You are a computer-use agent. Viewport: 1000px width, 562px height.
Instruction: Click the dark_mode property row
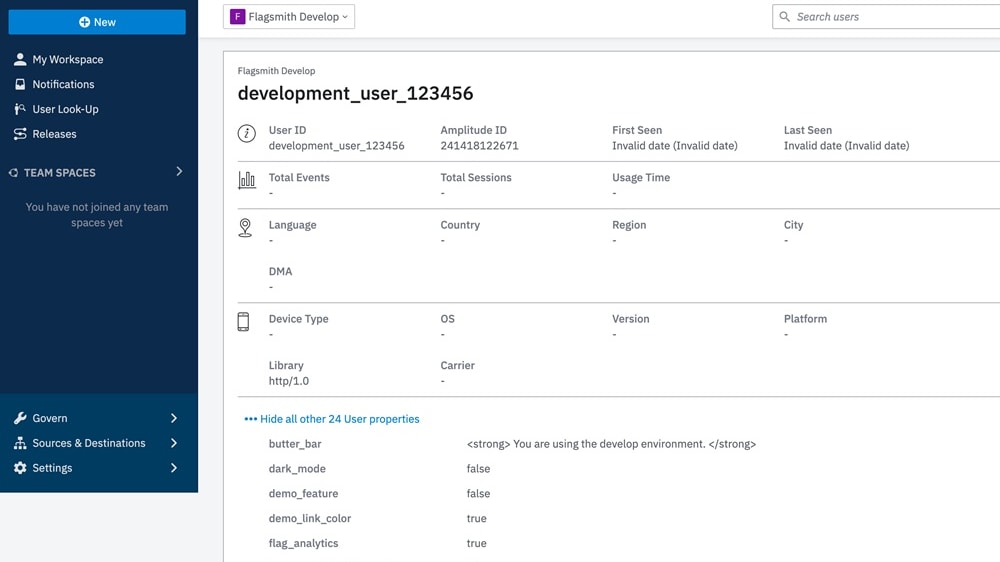pyautogui.click(x=379, y=469)
